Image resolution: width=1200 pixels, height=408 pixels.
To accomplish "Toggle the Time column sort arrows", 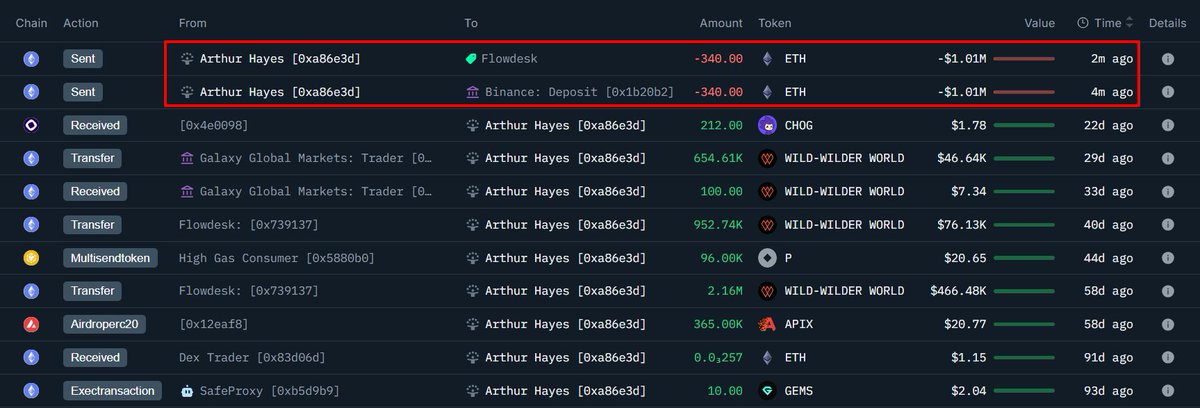I will [1130, 22].
